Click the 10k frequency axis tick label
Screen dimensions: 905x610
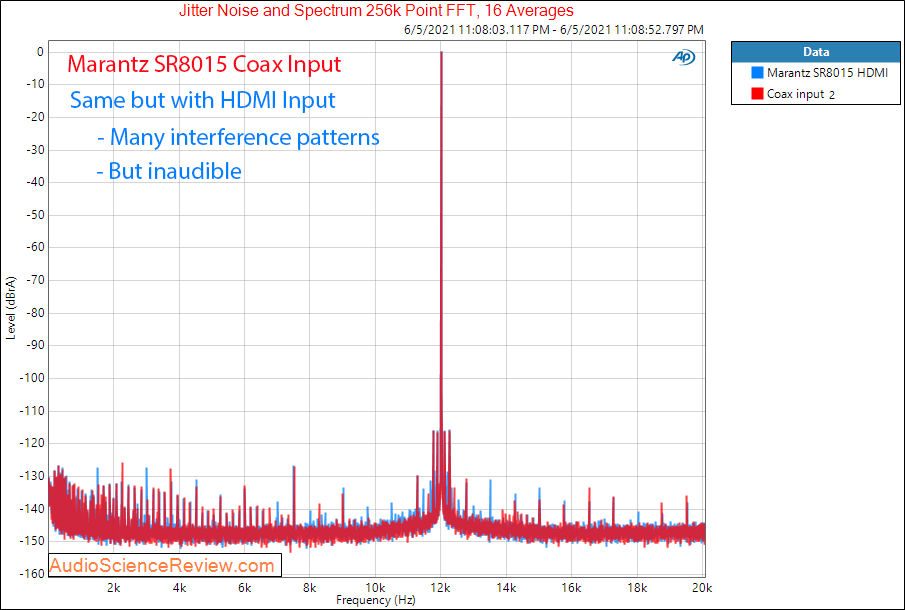(375, 587)
